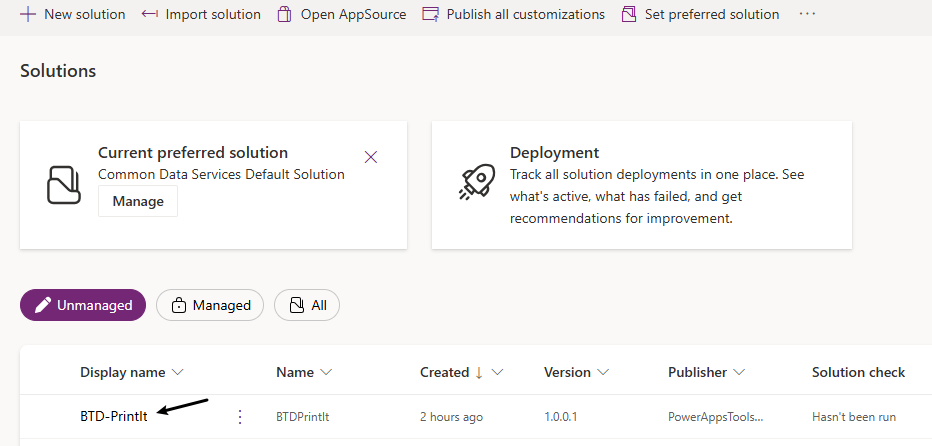Expand the Created column dropdown
Viewport: 932px width, 446px height.
click(497, 372)
